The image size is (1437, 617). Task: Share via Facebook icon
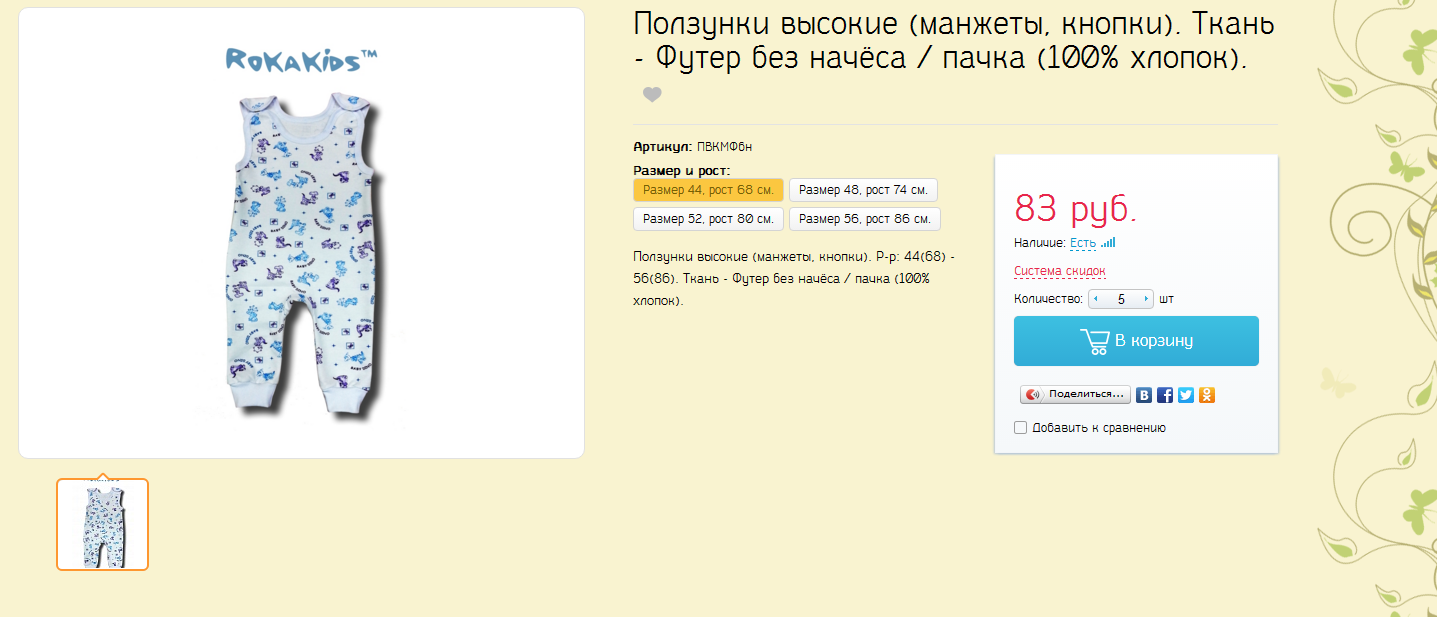point(1165,395)
